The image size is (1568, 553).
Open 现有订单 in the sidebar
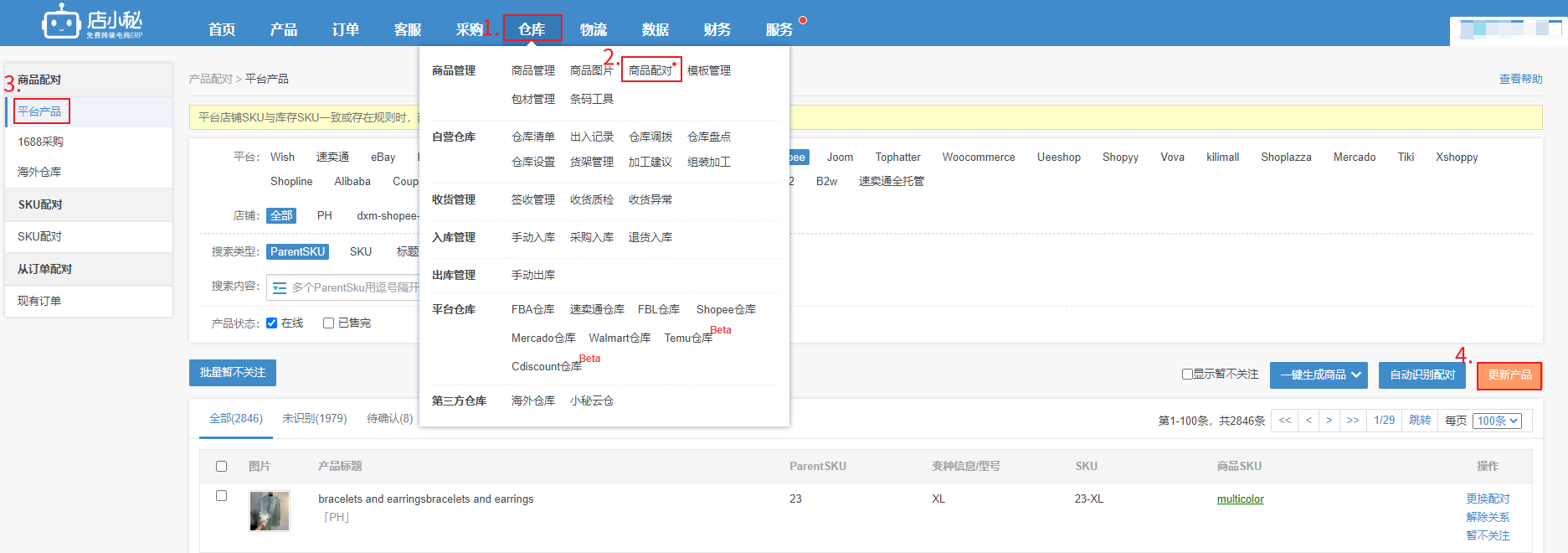(x=39, y=301)
